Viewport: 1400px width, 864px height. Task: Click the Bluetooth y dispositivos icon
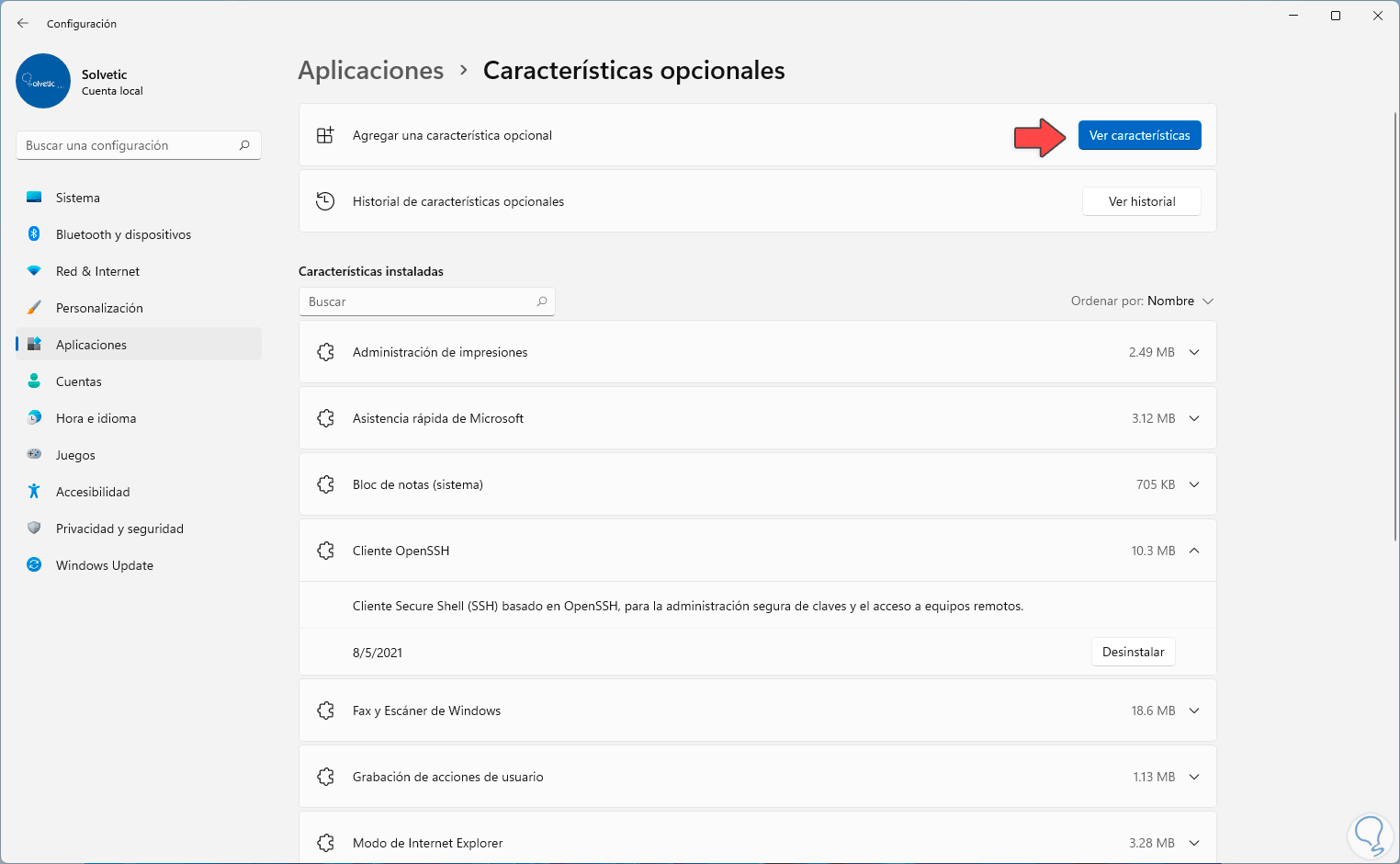34,234
